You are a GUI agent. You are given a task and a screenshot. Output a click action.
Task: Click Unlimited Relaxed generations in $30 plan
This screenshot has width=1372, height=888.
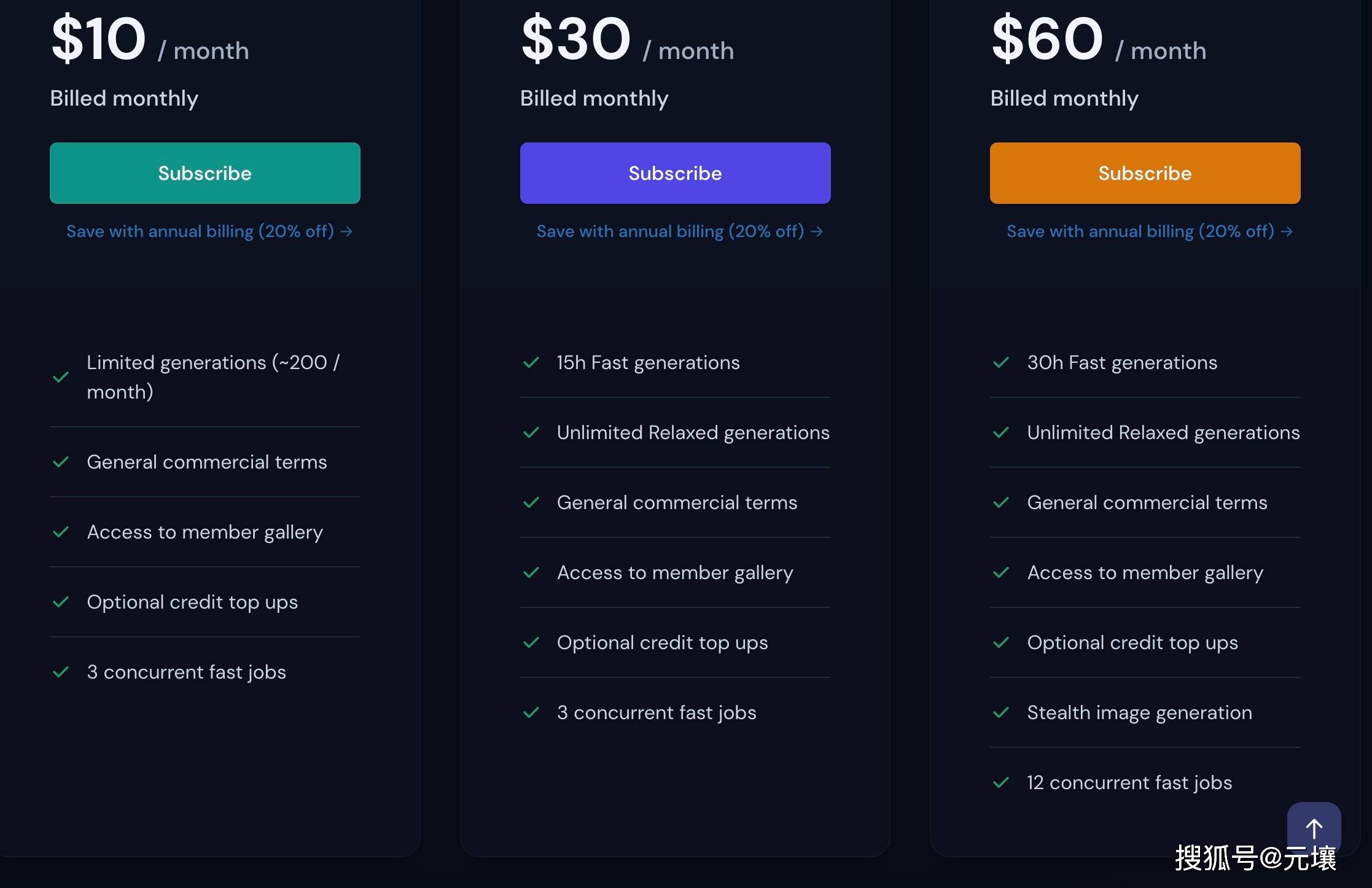click(693, 432)
